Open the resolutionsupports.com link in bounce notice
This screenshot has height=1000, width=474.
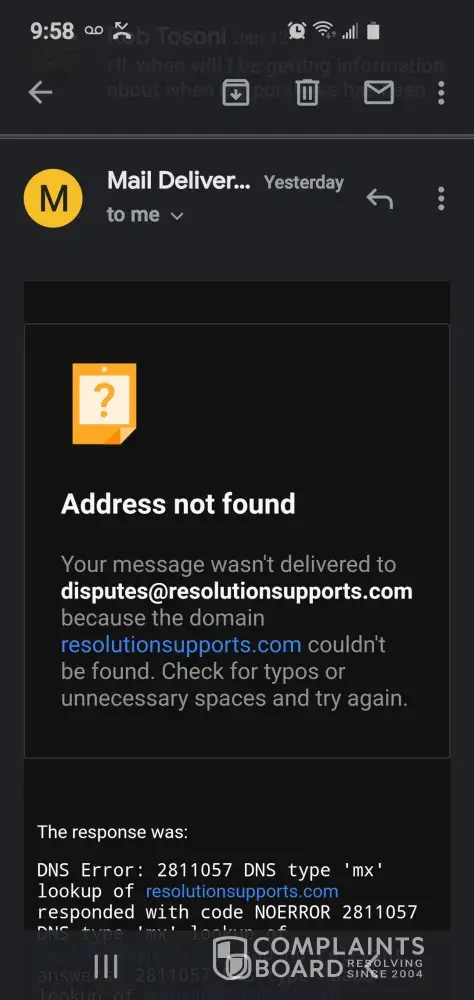tap(181, 645)
